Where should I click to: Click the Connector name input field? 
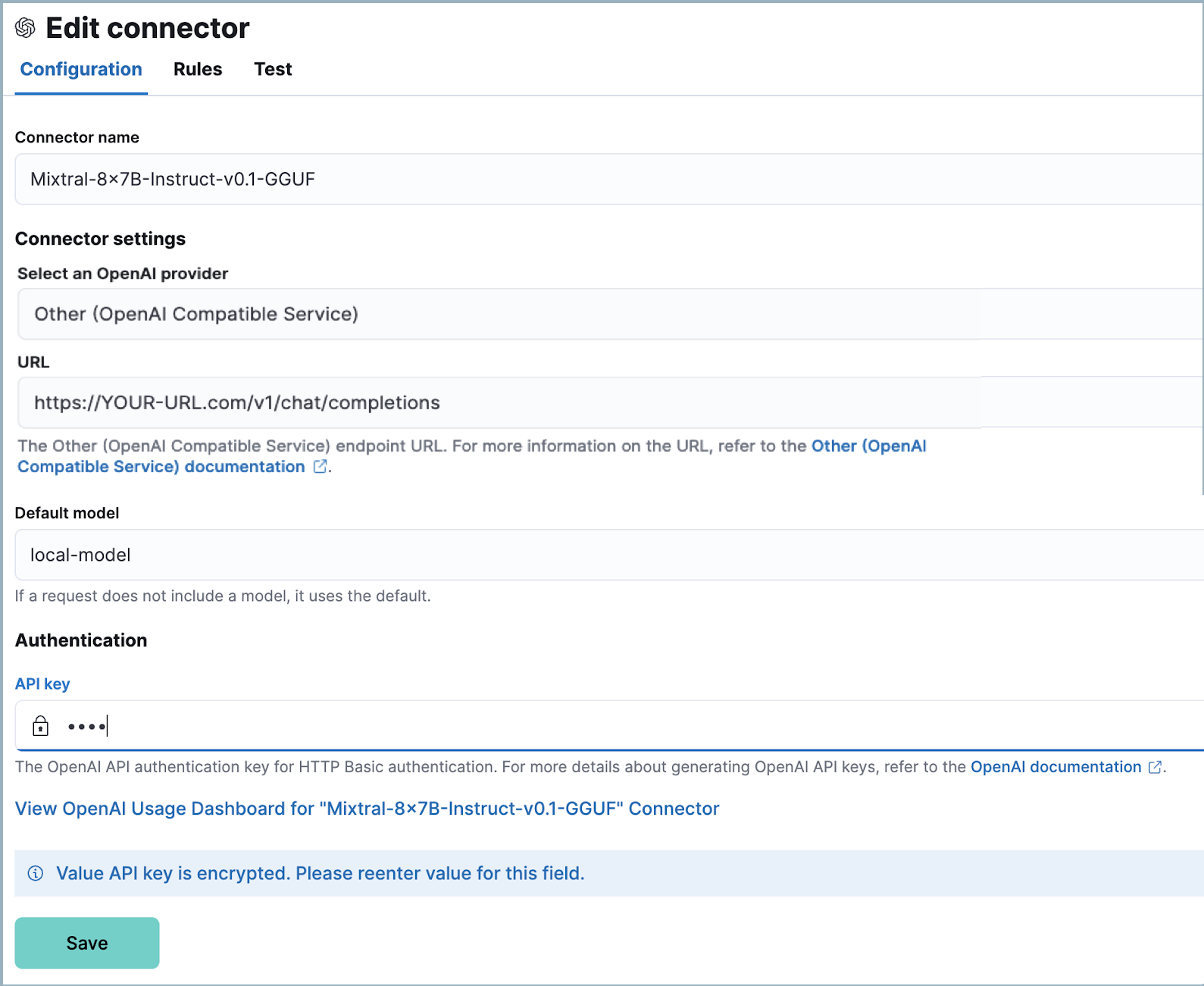click(x=606, y=180)
